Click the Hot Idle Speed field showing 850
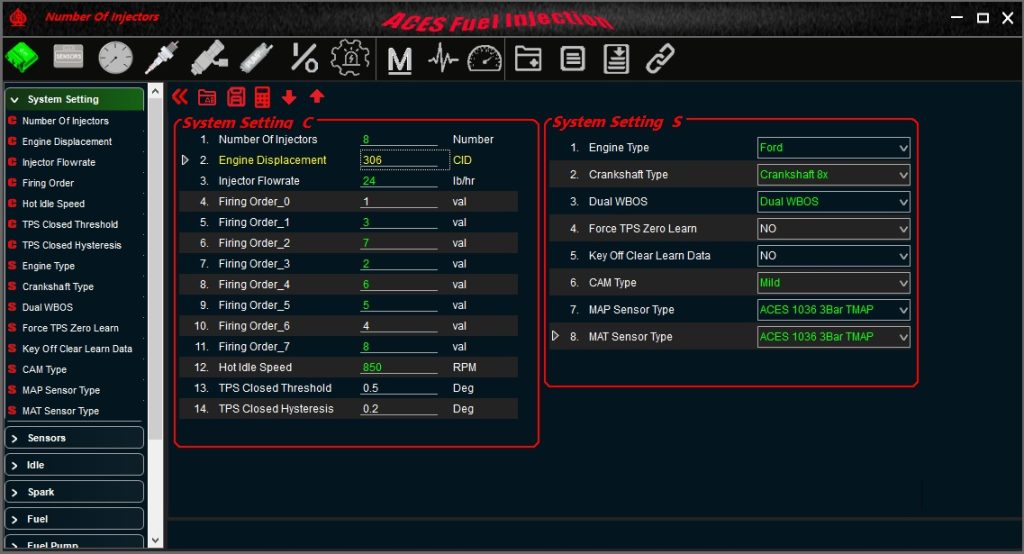Screen dimensions: 1024x554 pyautogui.click(x=399, y=367)
